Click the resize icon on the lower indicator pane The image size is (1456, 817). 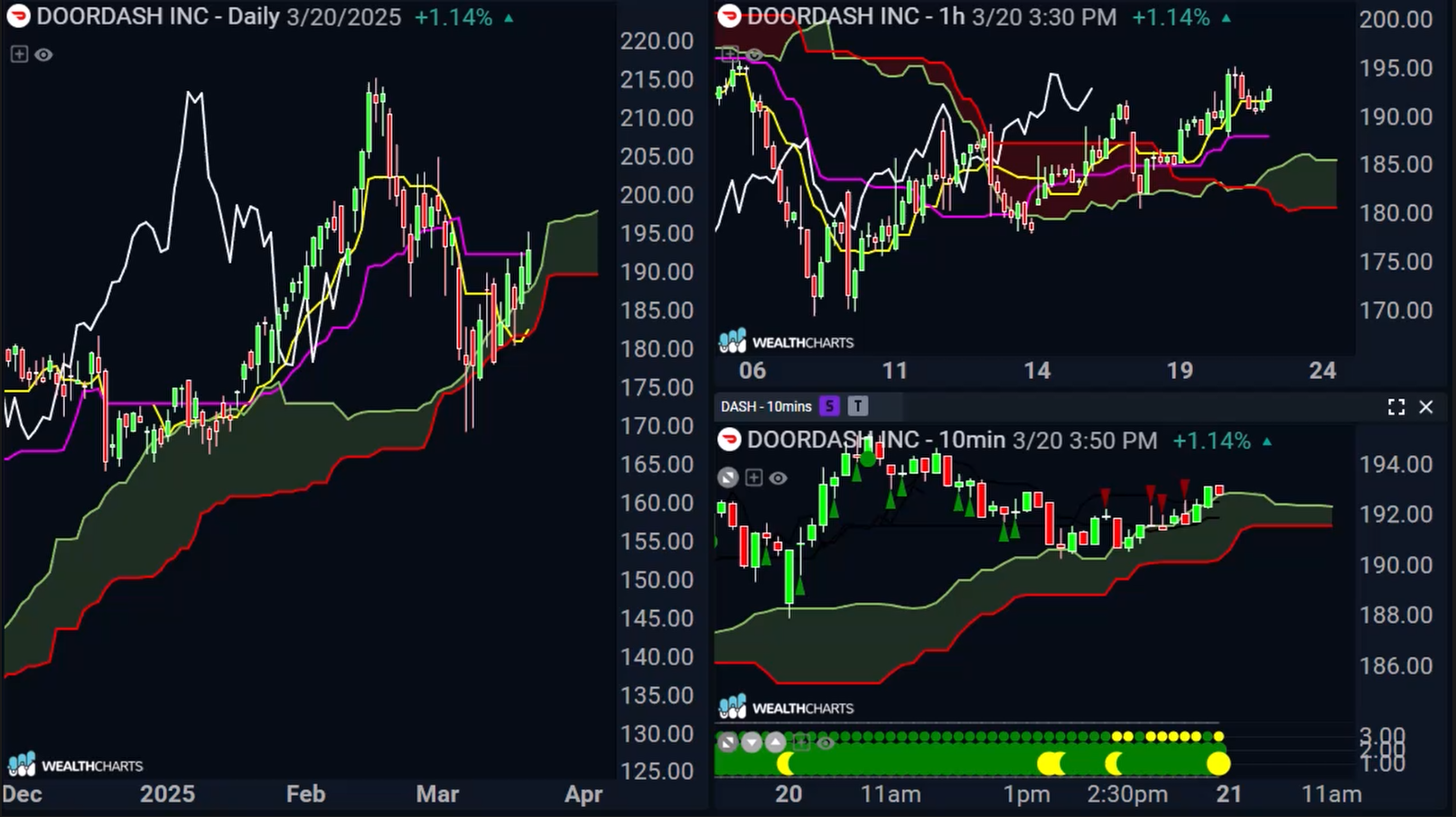tap(728, 743)
